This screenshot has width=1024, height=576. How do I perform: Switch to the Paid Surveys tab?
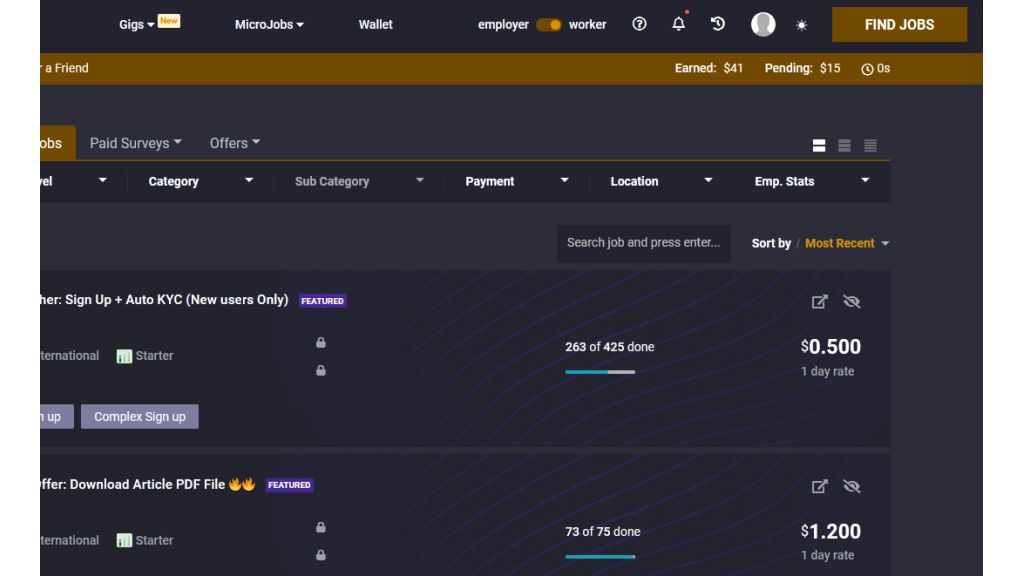tap(135, 143)
